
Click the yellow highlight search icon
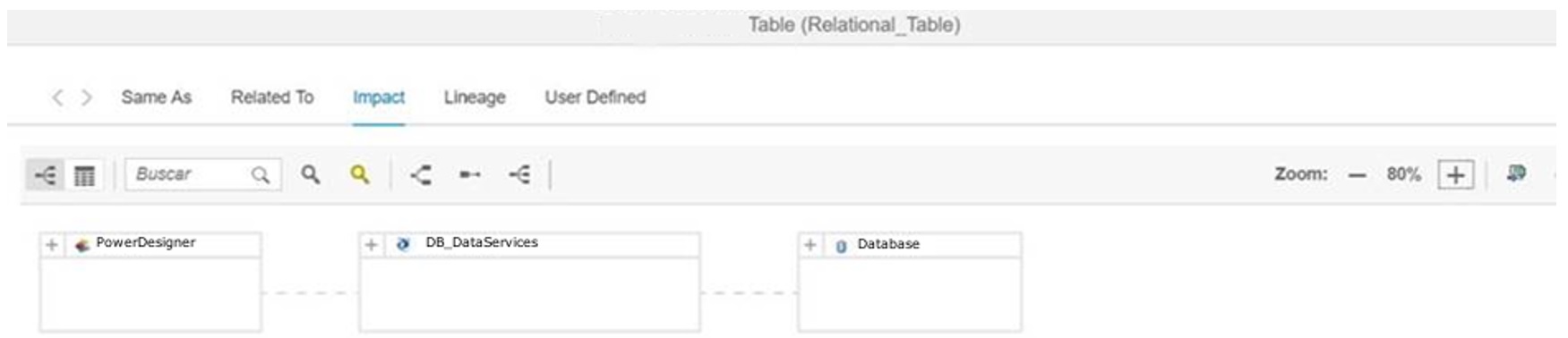(x=360, y=174)
